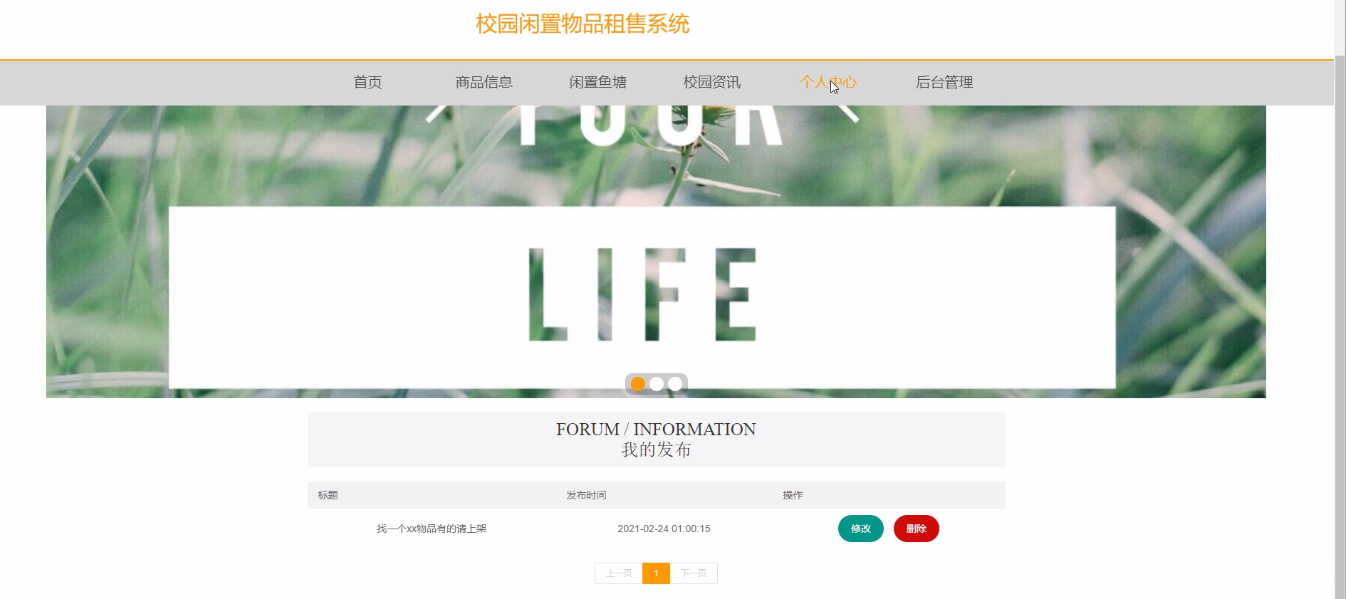Open the 闲置鱼塘 section
This screenshot has width=1346, height=599.
[x=598, y=82]
